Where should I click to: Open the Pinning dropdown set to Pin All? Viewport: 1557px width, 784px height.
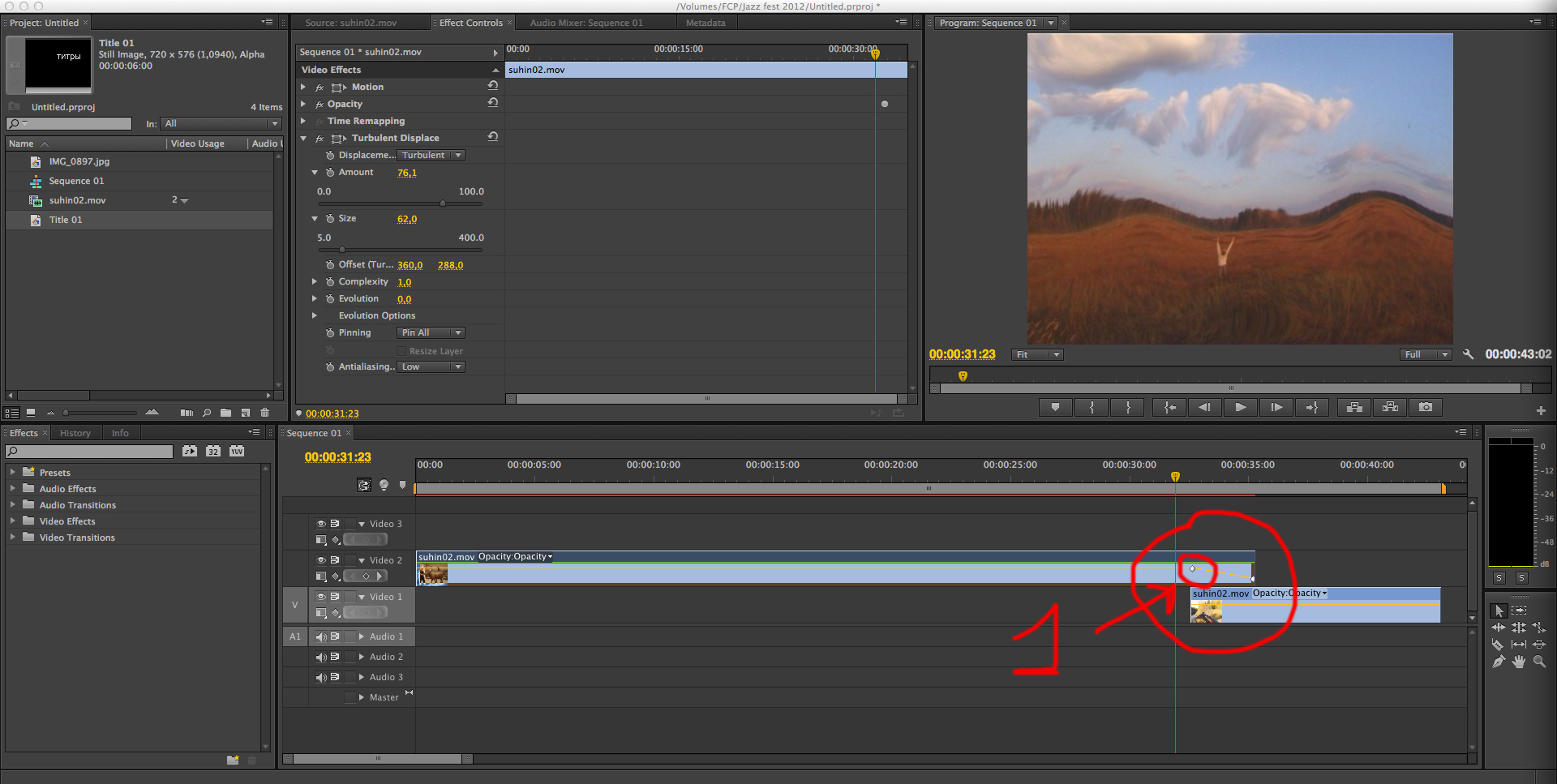[x=431, y=332]
